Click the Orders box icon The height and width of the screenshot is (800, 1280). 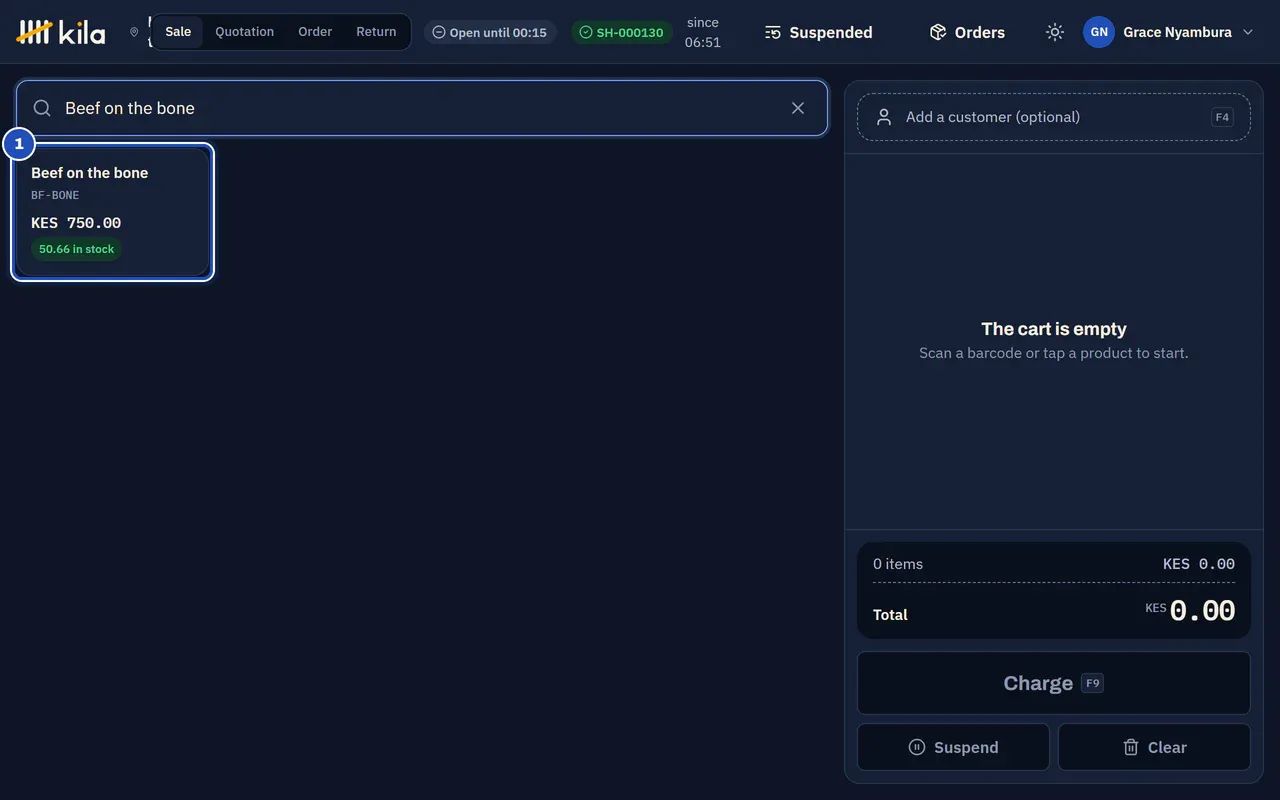[938, 32]
